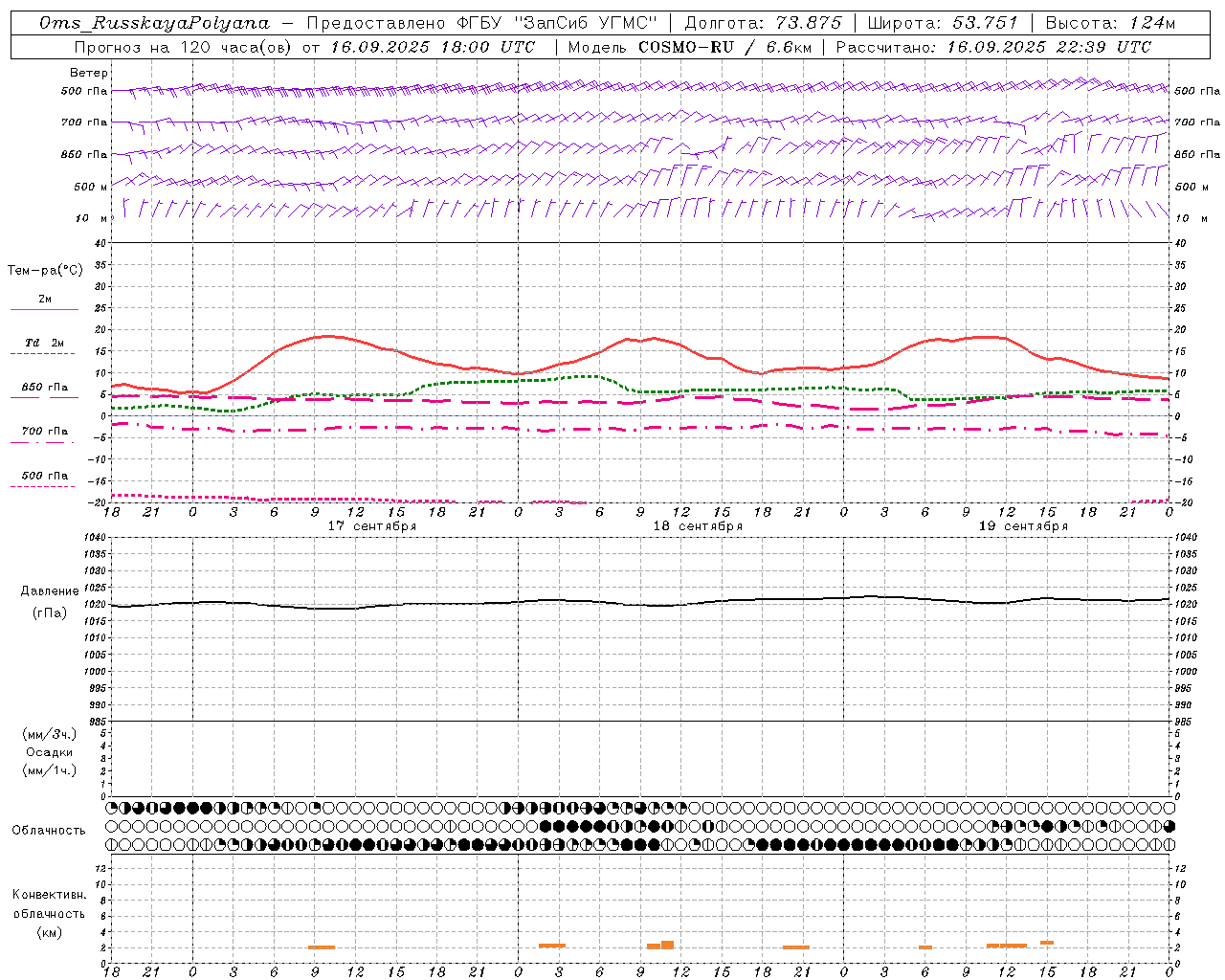Click the '18 сентября' date label
The height and width of the screenshot is (980, 1225).
[698, 526]
